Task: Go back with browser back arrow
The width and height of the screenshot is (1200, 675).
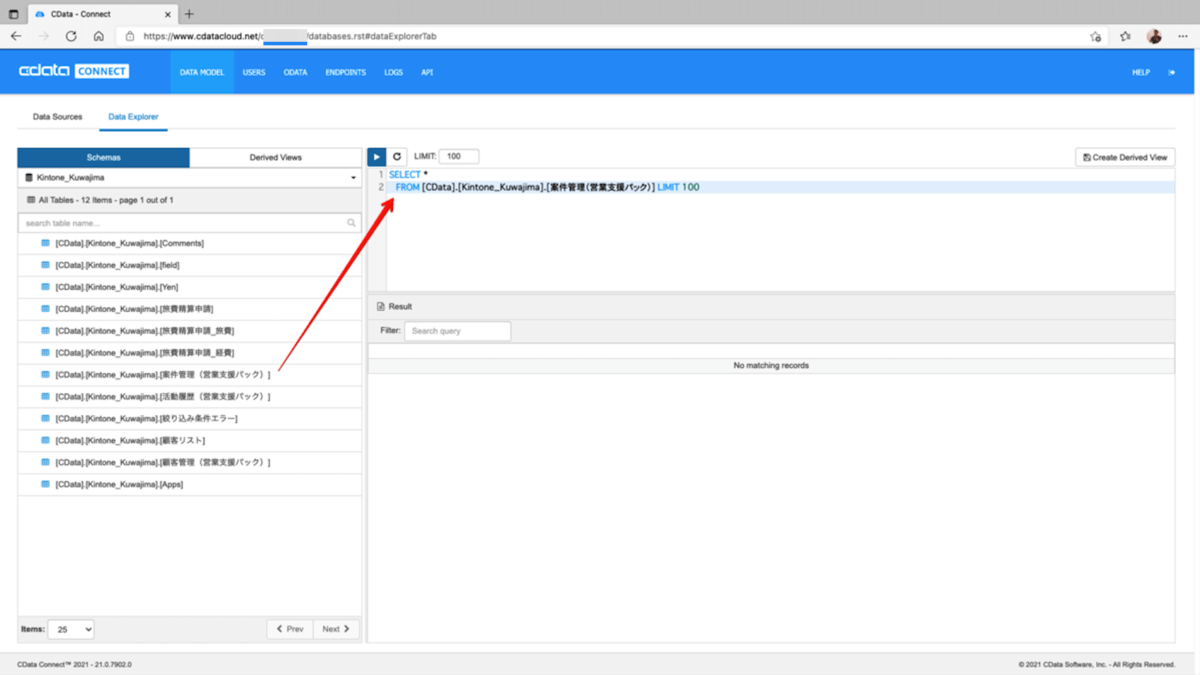Action: tap(16, 36)
